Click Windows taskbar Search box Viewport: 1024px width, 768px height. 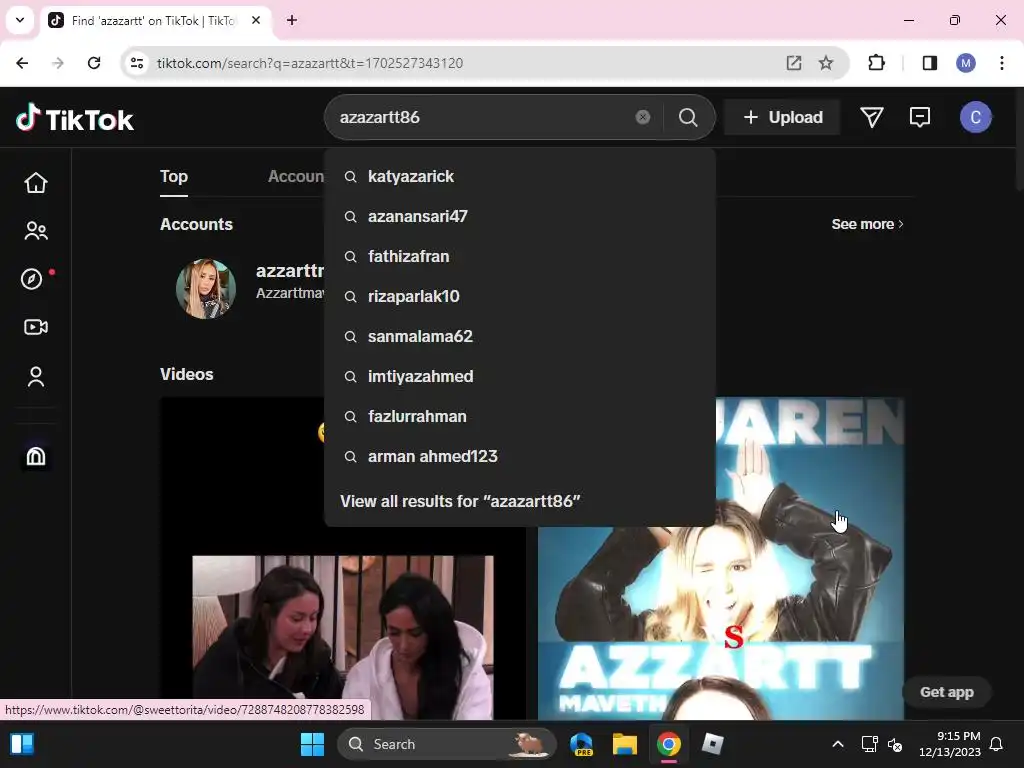click(x=447, y=744)
